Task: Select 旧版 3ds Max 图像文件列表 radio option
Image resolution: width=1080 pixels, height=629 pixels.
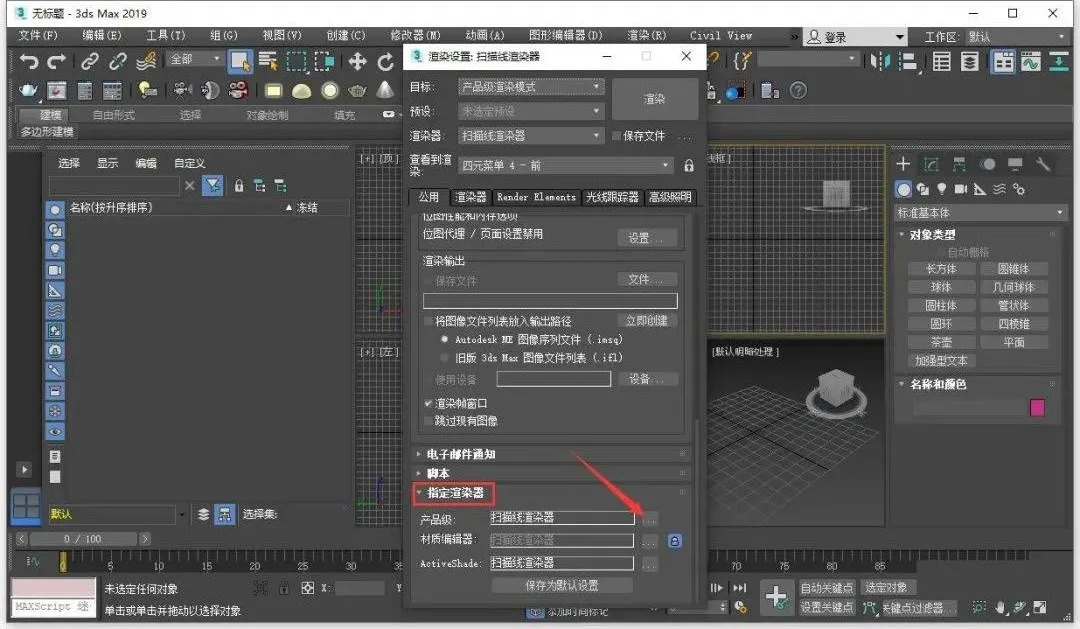Action: click(x=444, y=358)
